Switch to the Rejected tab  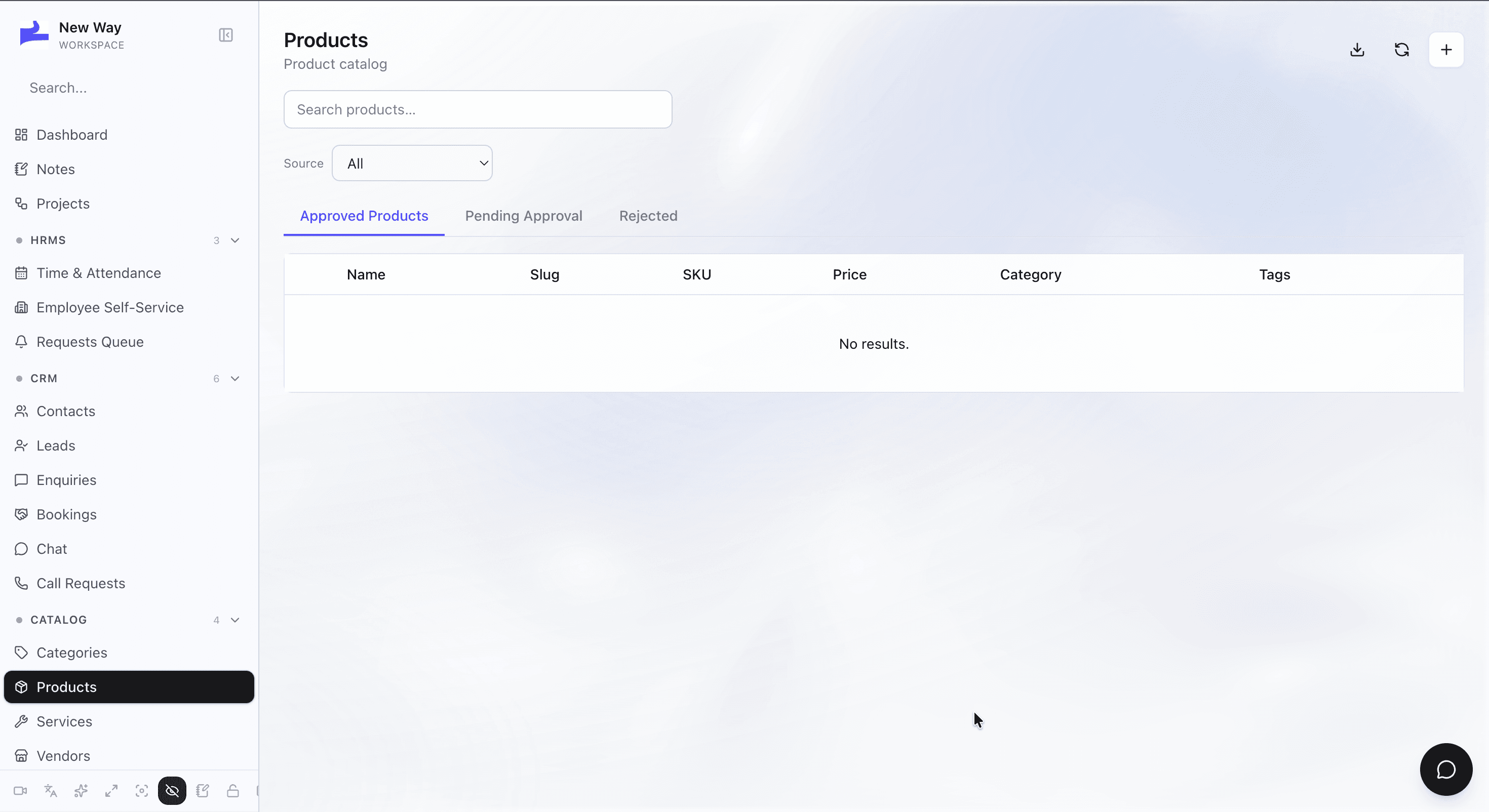(648, 216)
